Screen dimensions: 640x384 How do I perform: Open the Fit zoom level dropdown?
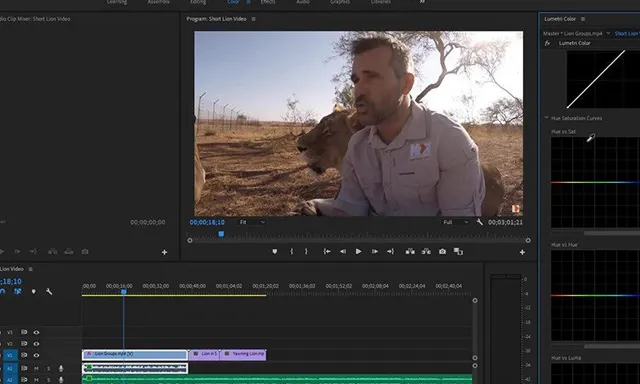click(x=252, y=222)
